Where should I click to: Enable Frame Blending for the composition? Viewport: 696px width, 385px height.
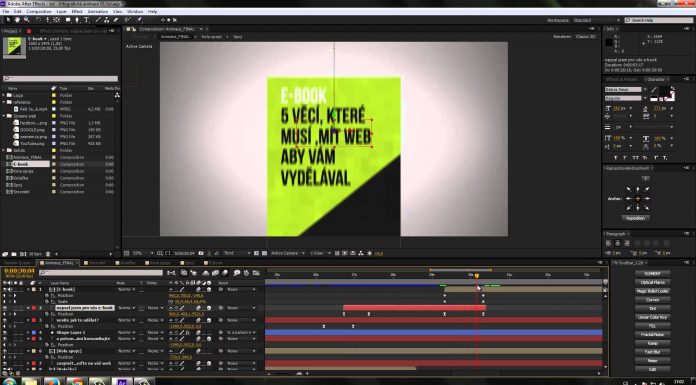[x=216, y=273]
